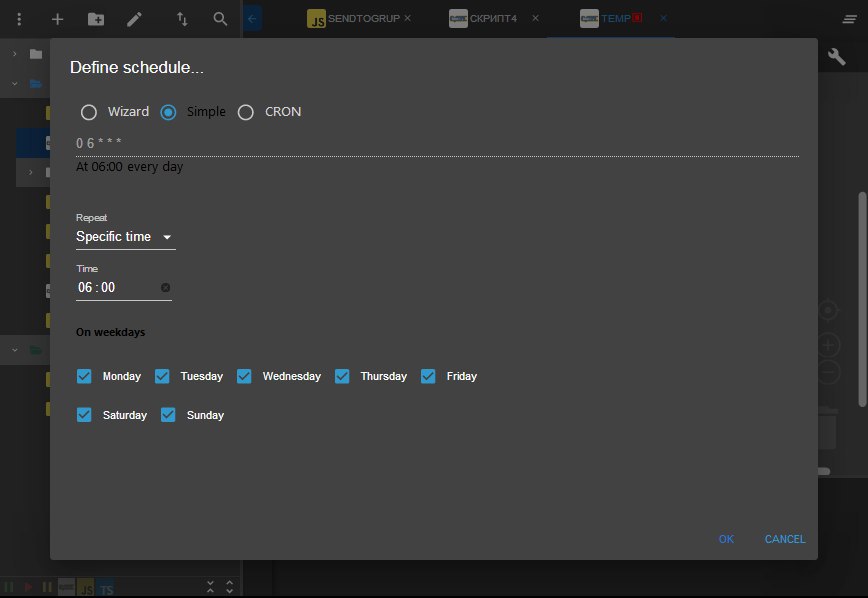Screen dimensions: 868x598
Task: Switch to the СКРИПТ4 tab
Action: pos(493,18)
